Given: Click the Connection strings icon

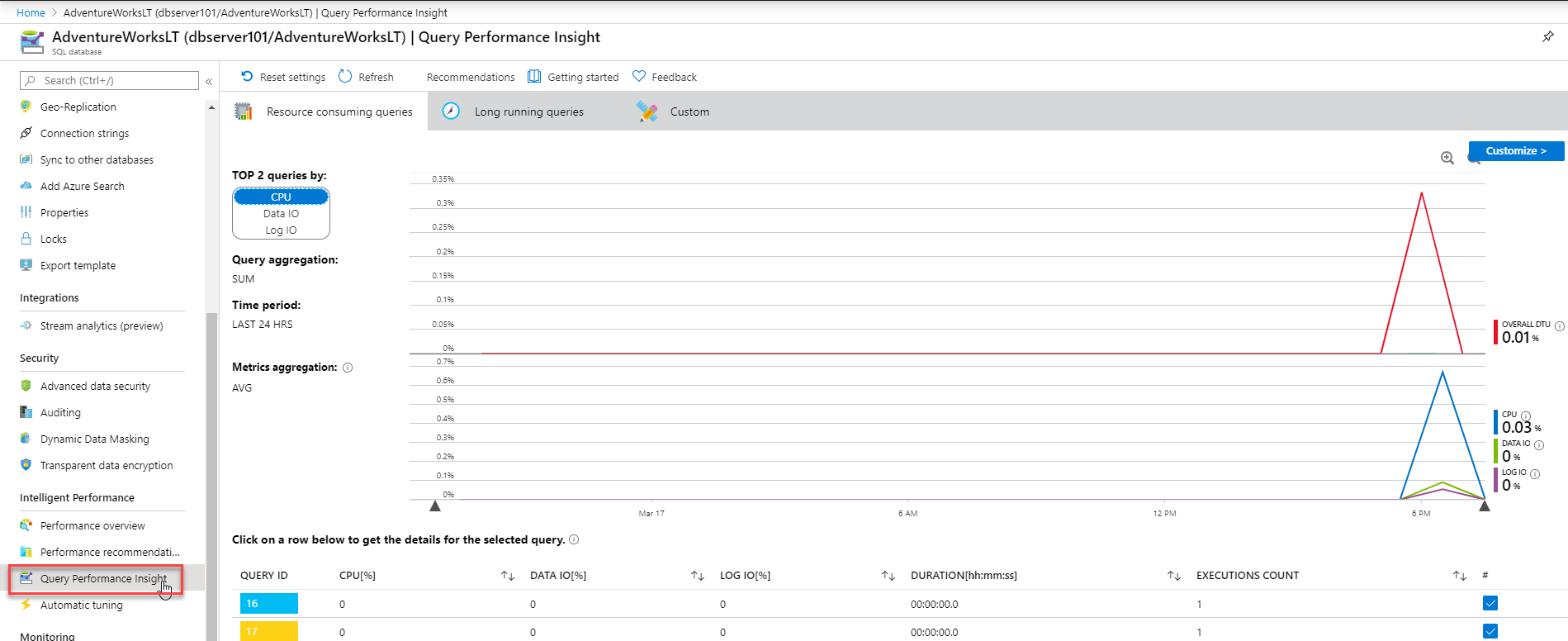Looking at the screenshot, I should (x=26, y=133).
